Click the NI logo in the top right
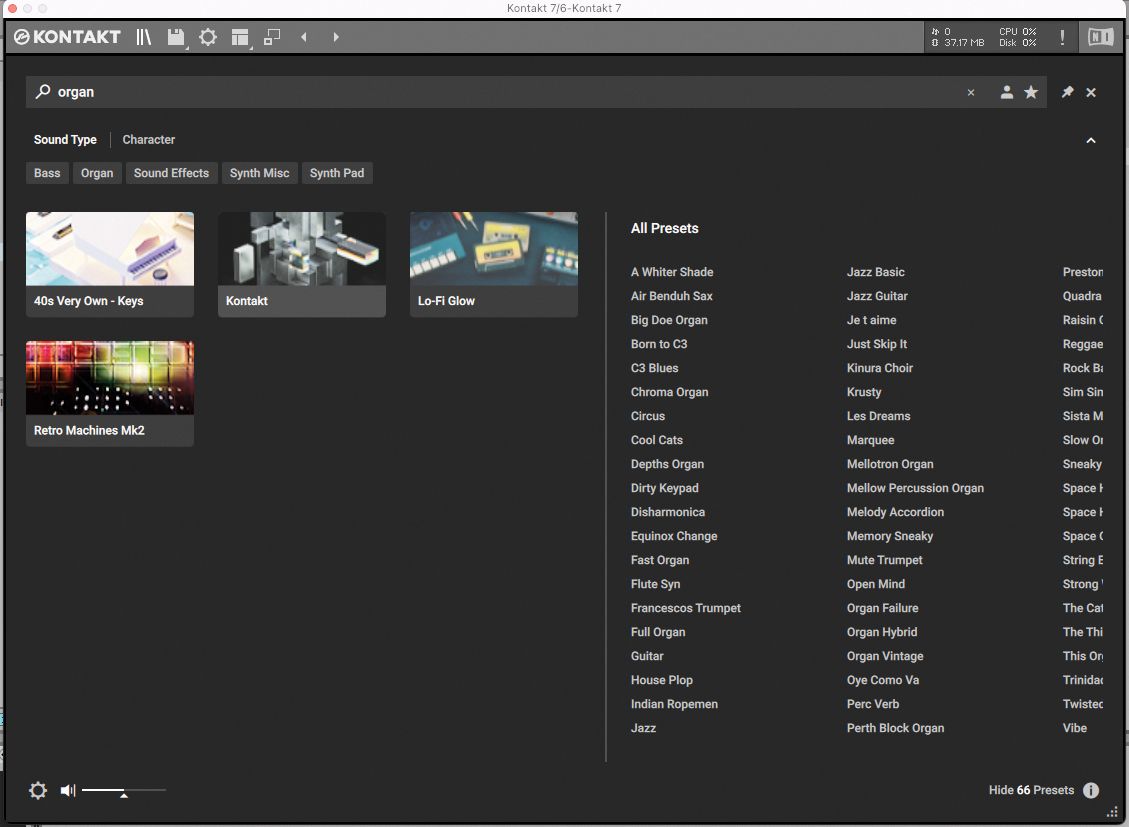This screenshot has width=1129, height=827. coord(1100,37)
